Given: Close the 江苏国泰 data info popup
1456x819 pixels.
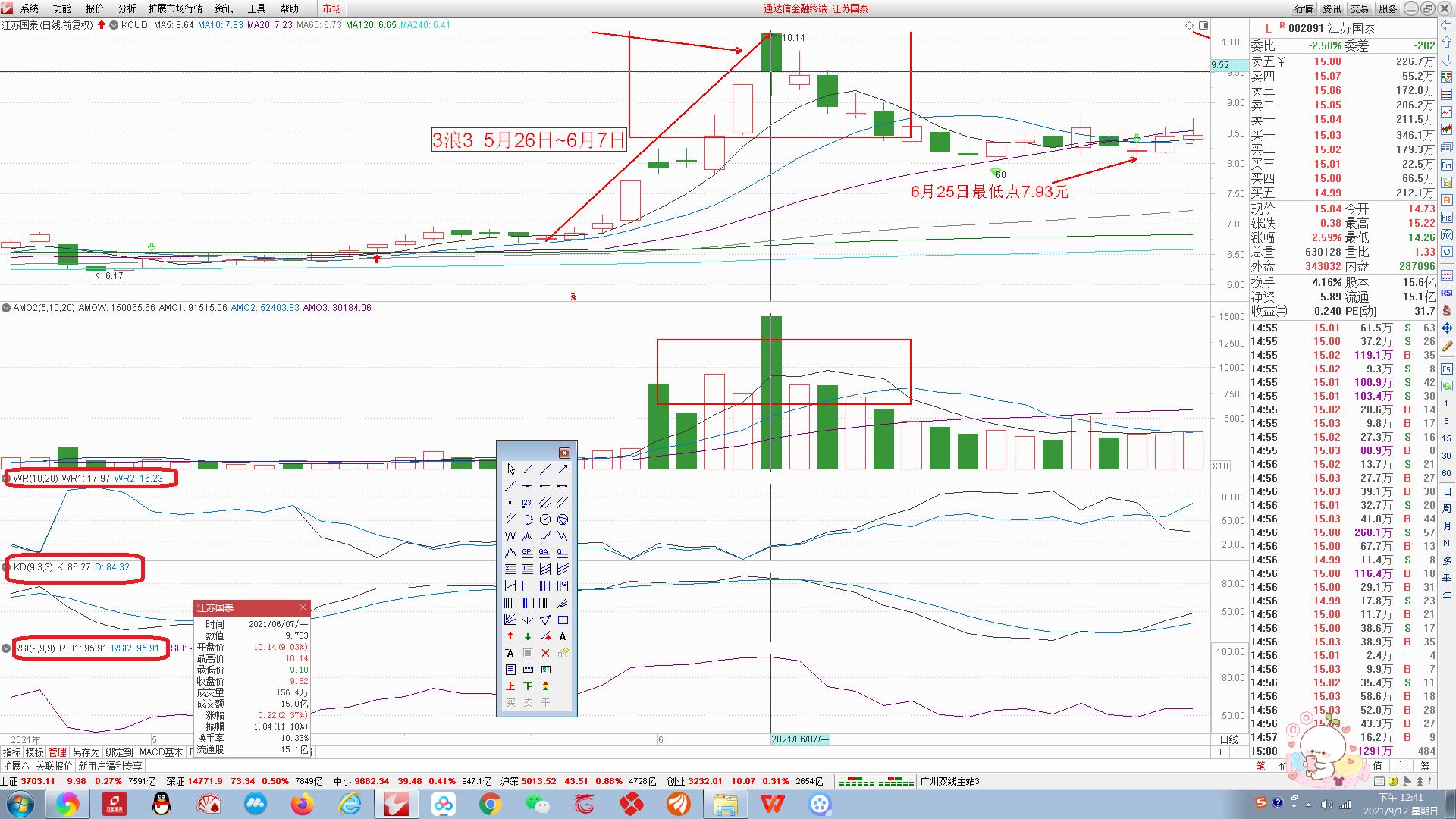Looking at the screenshot, I should coord(303,607).
